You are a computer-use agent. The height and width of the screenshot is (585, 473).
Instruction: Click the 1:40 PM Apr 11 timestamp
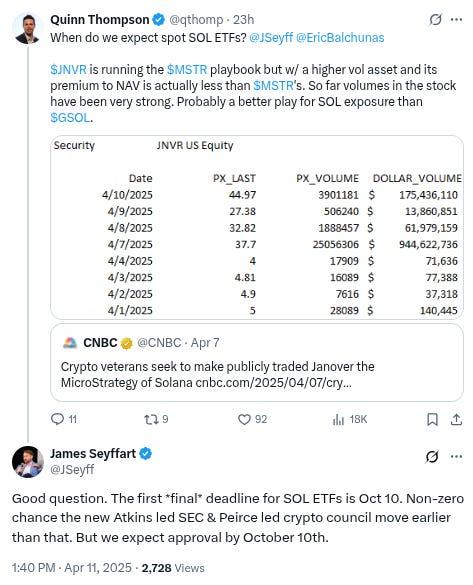click(72, 568)
